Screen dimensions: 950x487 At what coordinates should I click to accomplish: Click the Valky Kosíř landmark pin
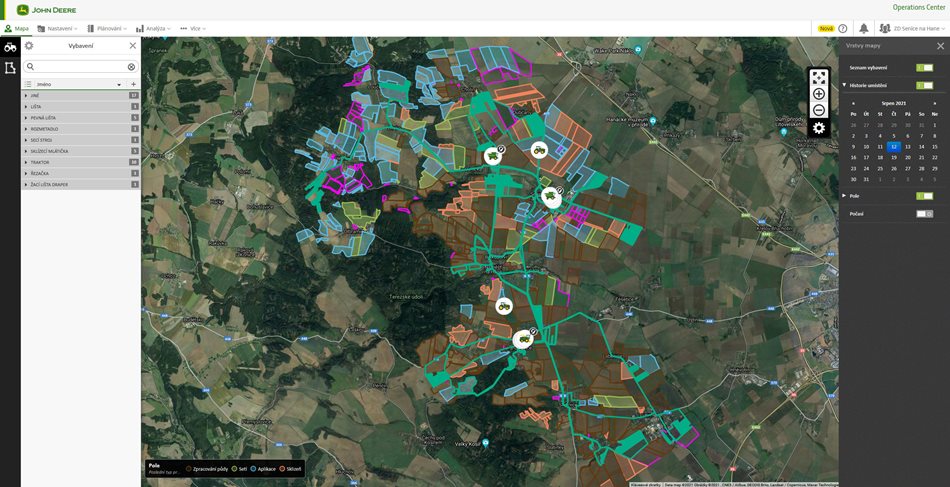(485, 444)
